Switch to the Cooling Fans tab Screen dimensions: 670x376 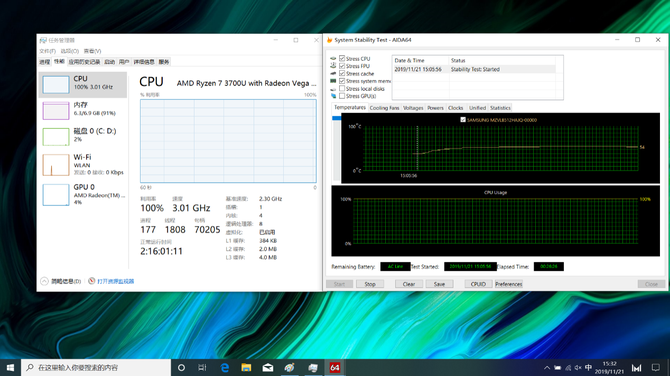[x=384, y=108]
